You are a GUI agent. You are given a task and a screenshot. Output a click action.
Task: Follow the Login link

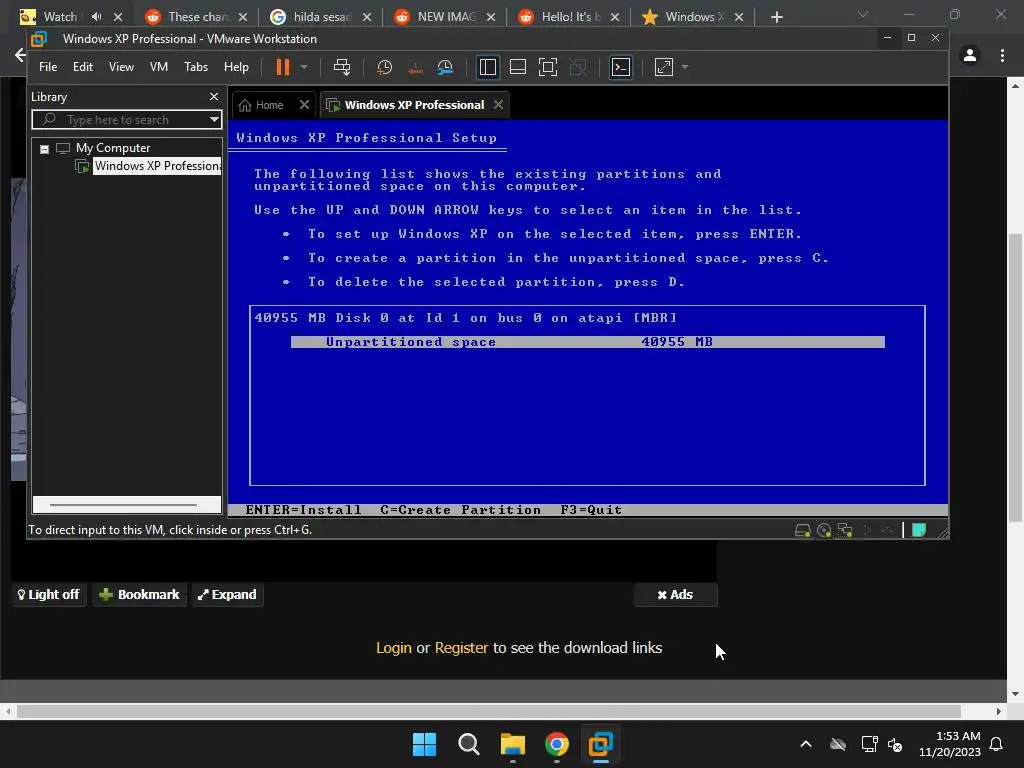[394, 648]
